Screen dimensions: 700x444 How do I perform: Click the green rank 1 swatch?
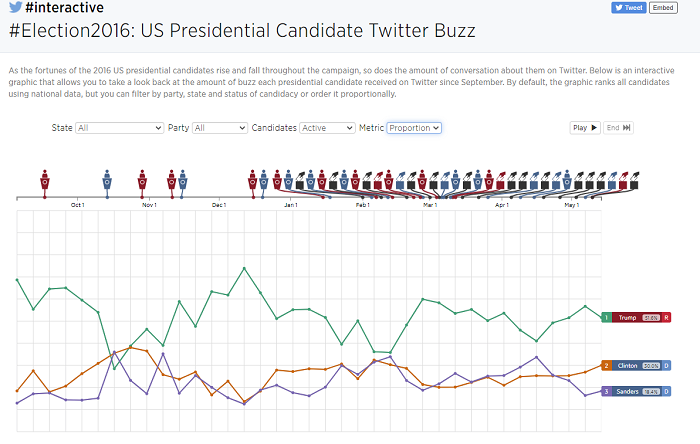coord(606,317)
